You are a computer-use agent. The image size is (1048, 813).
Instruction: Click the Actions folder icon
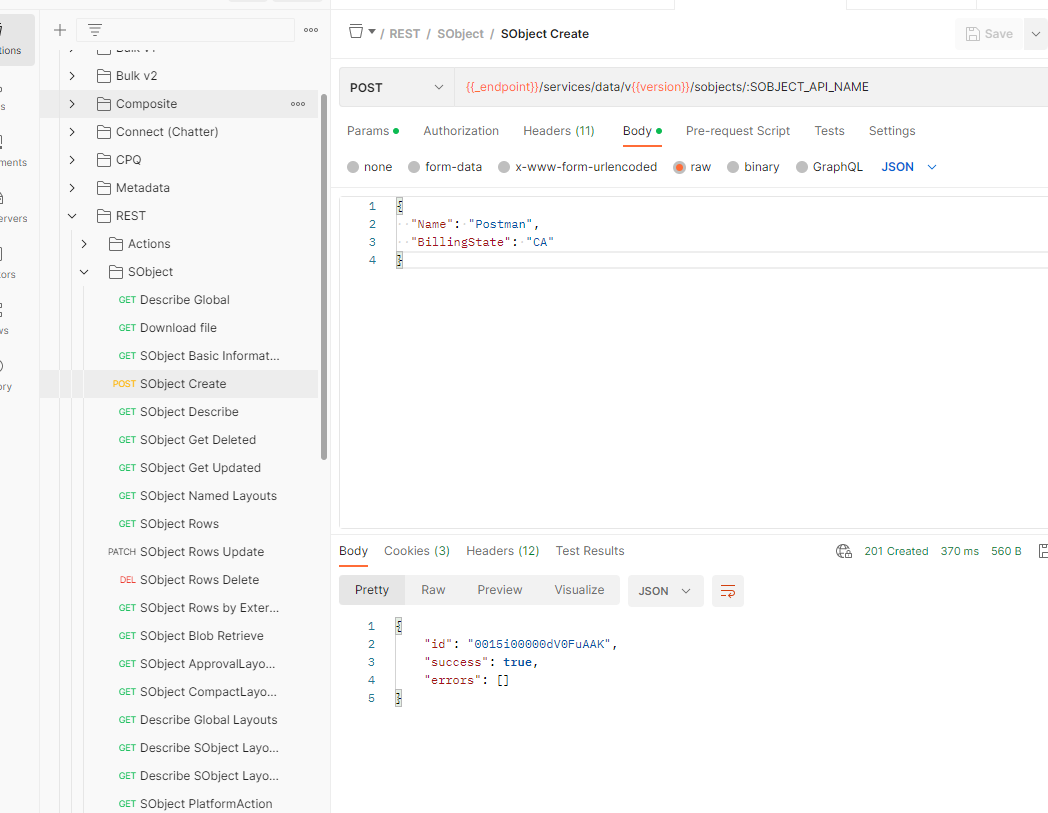[x=116, y=244]
